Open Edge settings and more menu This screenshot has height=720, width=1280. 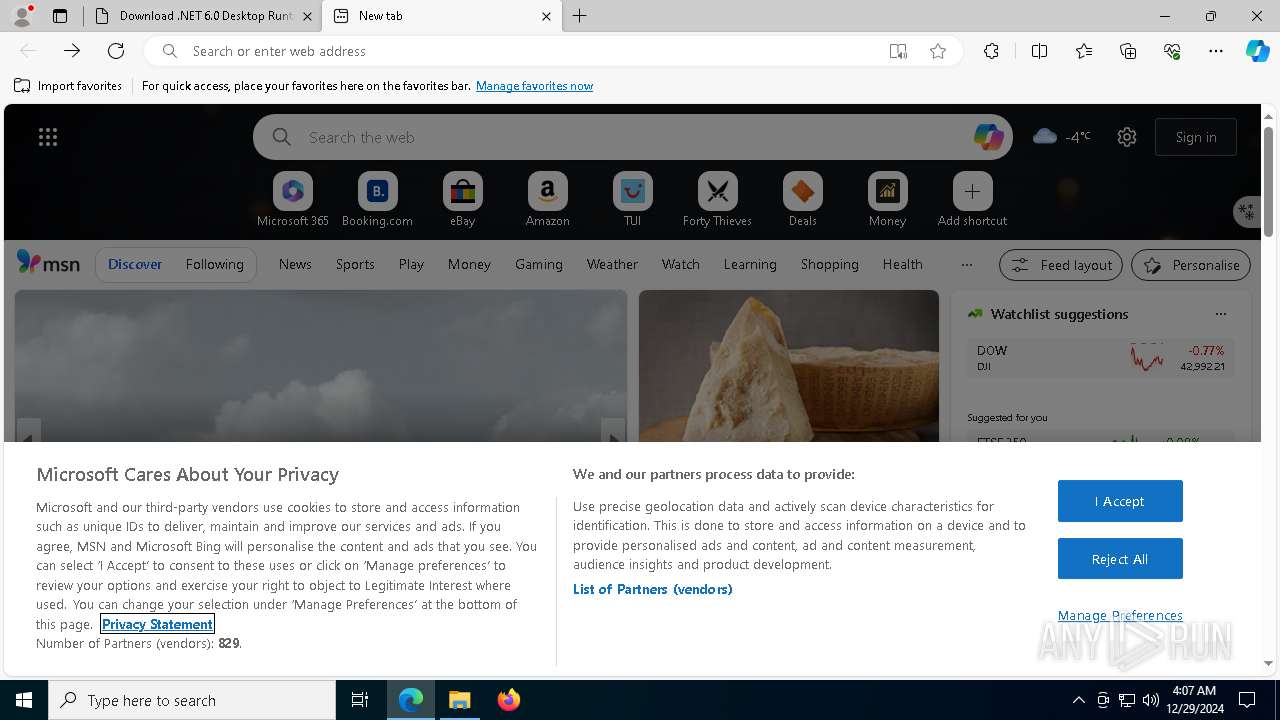click(x=1216, y=51)
